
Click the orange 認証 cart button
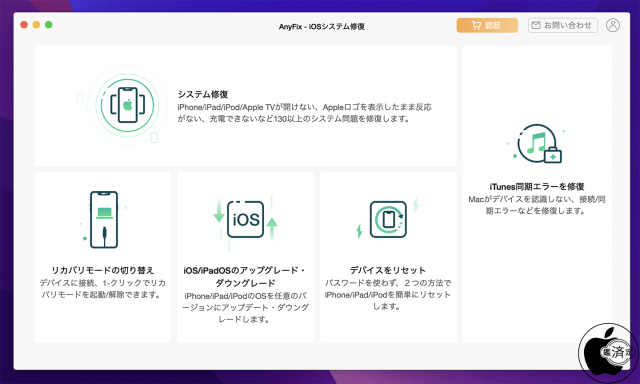pos(487,25)
